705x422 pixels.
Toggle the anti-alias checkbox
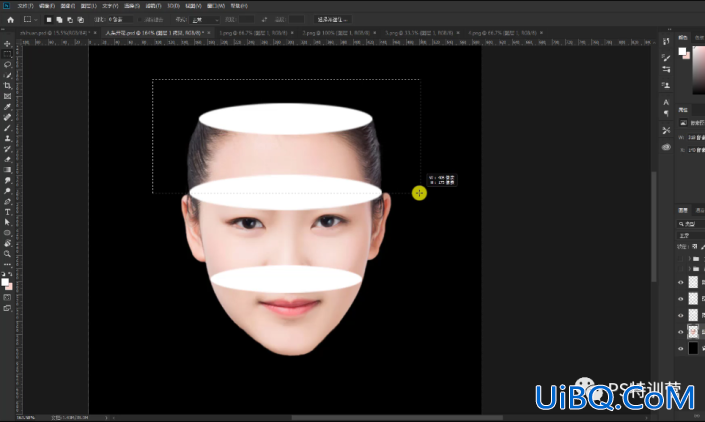[x=140, y=20]
